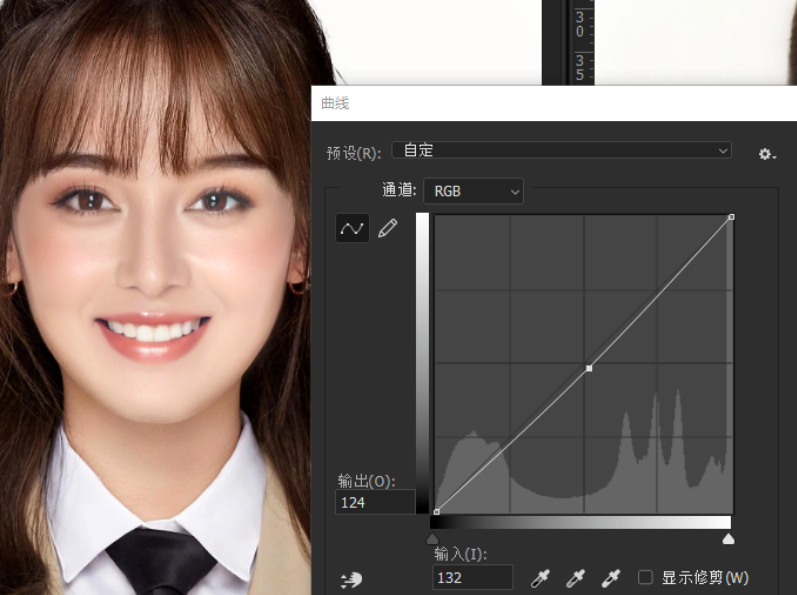Click the 输出 output value field
Viewport: 797px width, 595px height.
tap(375, 503)
